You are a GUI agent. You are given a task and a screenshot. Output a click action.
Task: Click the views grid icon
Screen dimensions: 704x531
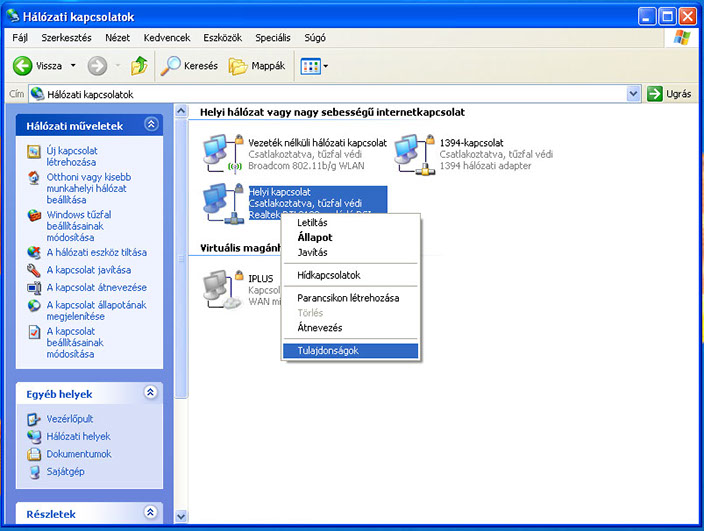point(310,66)
